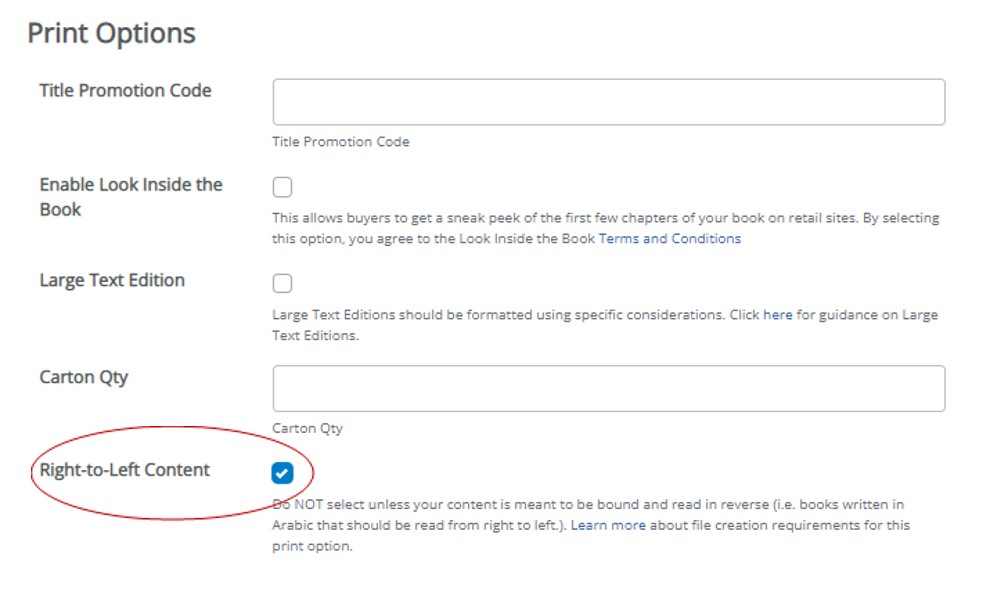Uncheck the Right-to-Left Content checkbox
The image size is (996, 605).
click(282, 473)
